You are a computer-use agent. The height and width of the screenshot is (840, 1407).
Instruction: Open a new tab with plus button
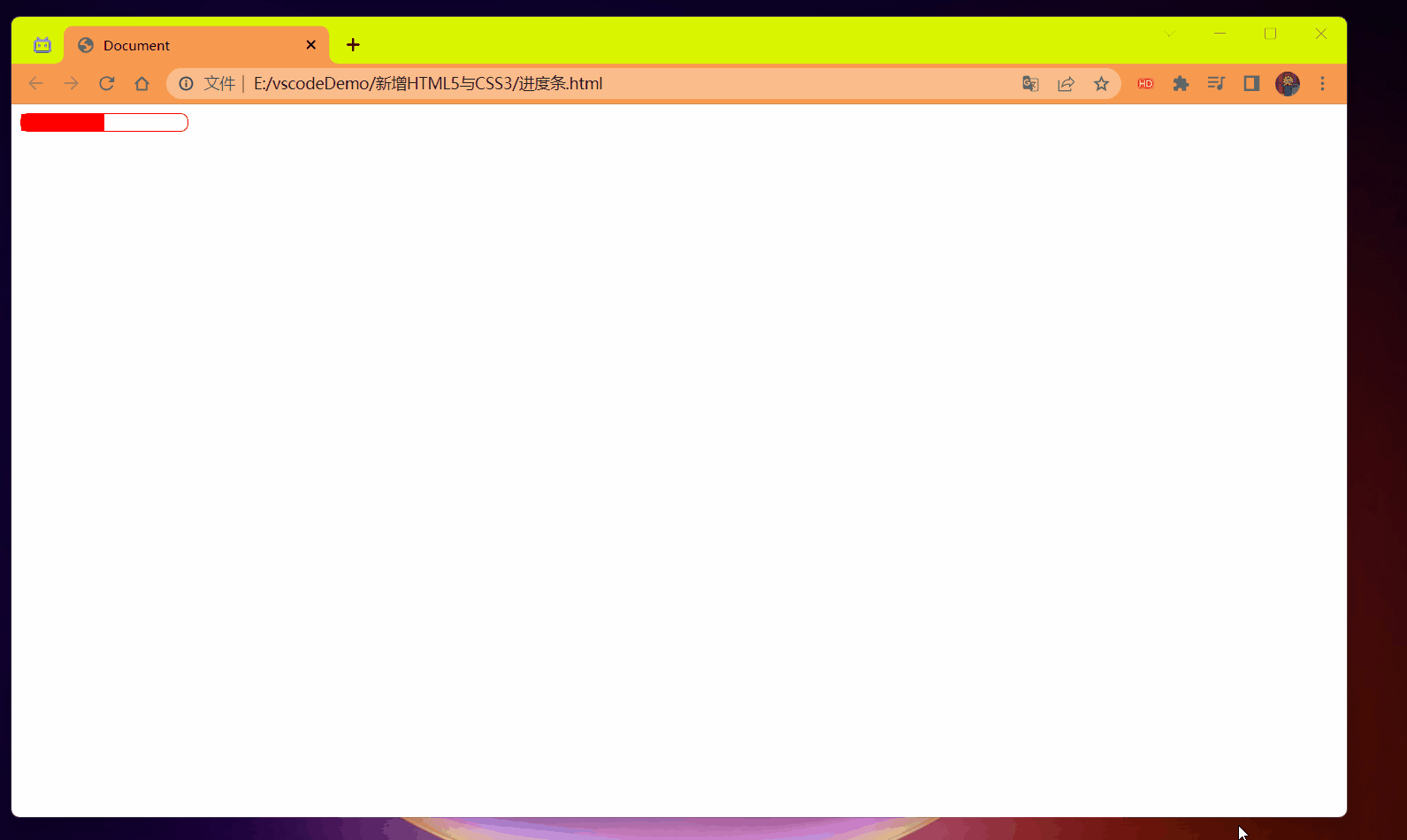(x=353, y=45)
